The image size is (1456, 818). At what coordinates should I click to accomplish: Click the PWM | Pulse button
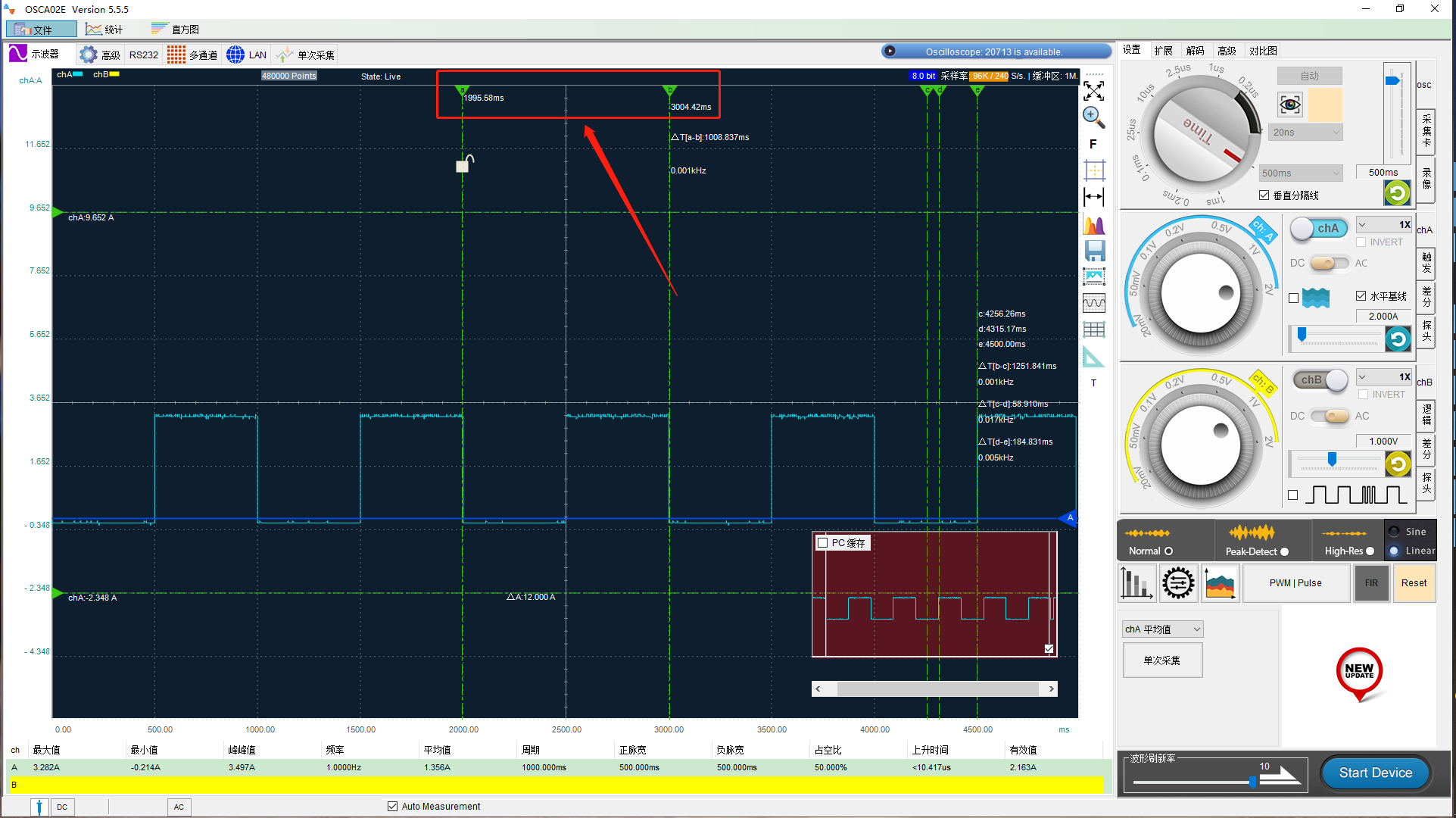pyautogui.click(x=1295, y=583)
